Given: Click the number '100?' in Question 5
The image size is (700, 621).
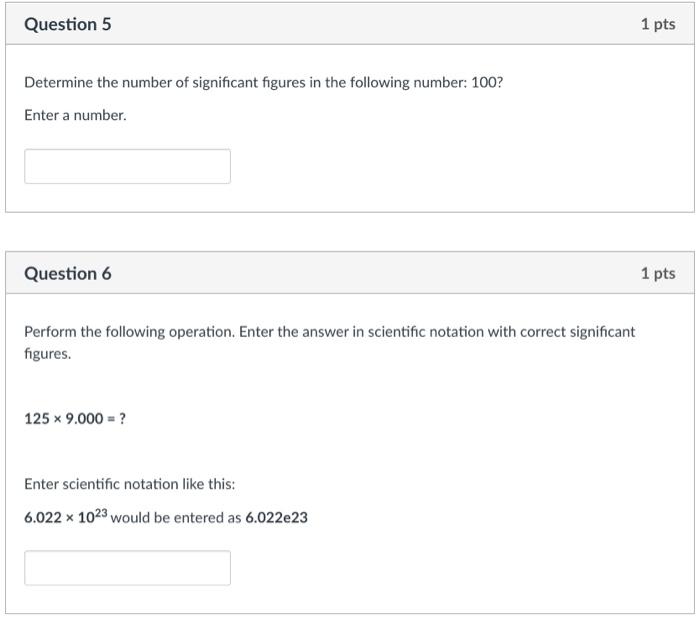Looking at the screenshot, I should coord(487,82).
